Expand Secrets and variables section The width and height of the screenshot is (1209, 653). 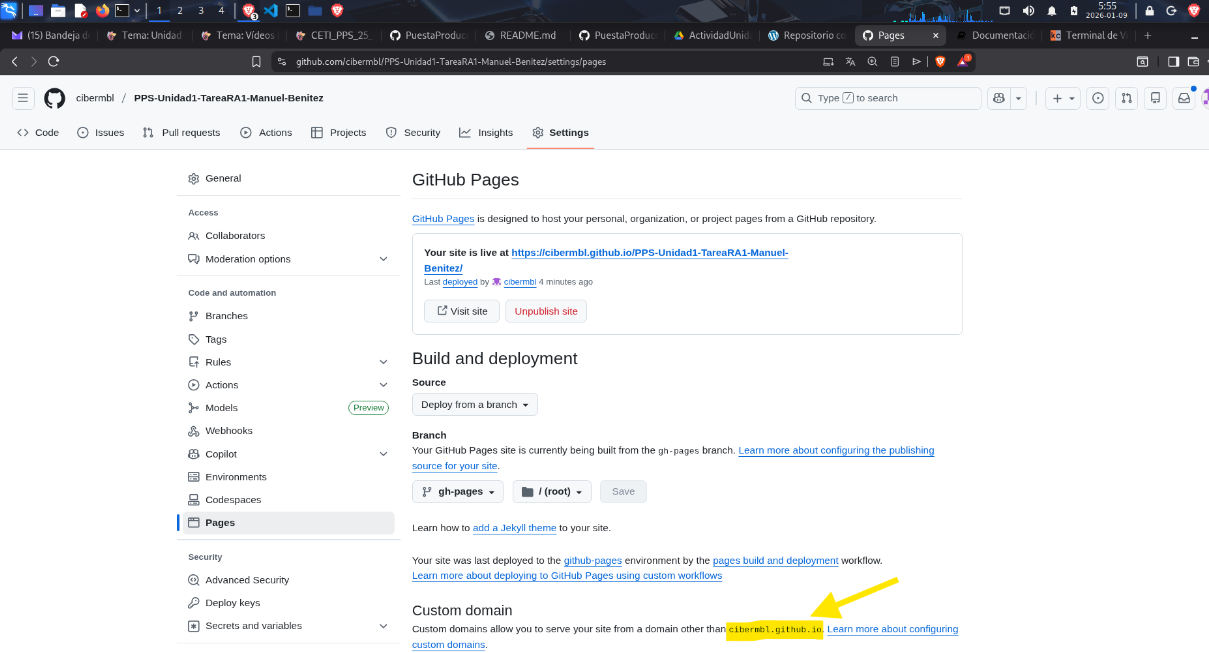(x=288, y=626)
